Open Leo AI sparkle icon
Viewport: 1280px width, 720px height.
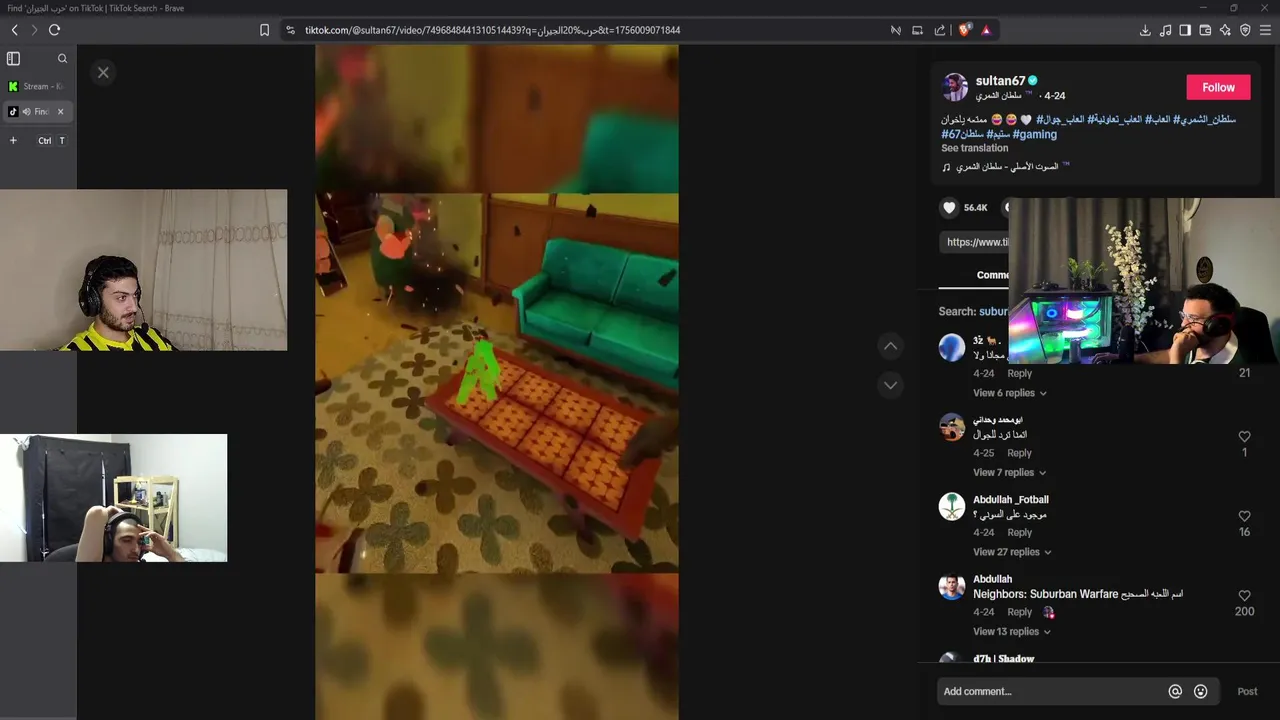coord(1225,30)
